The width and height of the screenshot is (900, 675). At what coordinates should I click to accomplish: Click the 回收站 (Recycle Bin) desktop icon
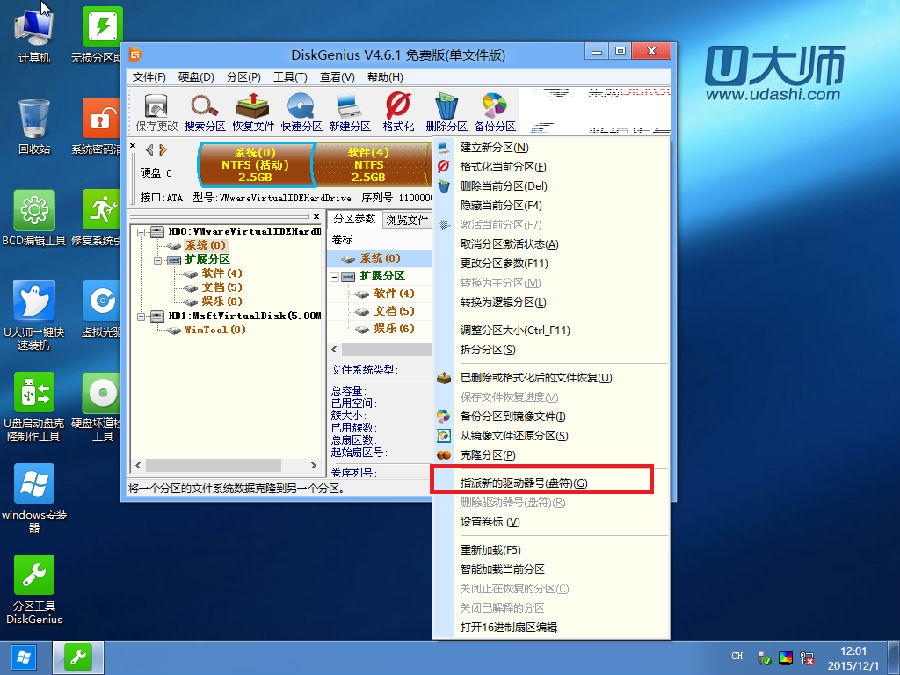click(34, 125)
